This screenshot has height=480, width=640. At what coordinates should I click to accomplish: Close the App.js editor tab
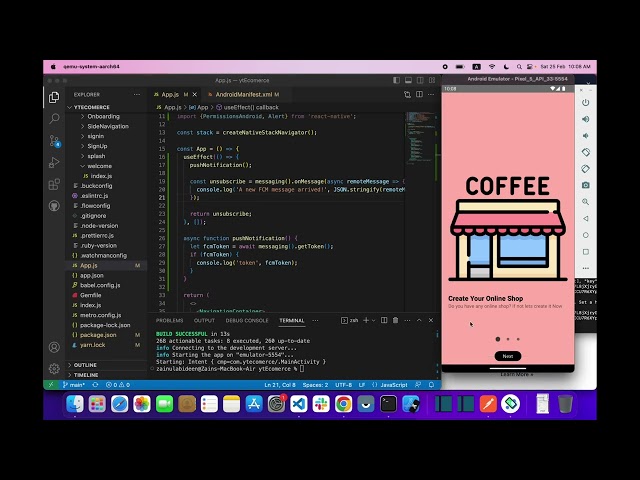coord(195,94)
